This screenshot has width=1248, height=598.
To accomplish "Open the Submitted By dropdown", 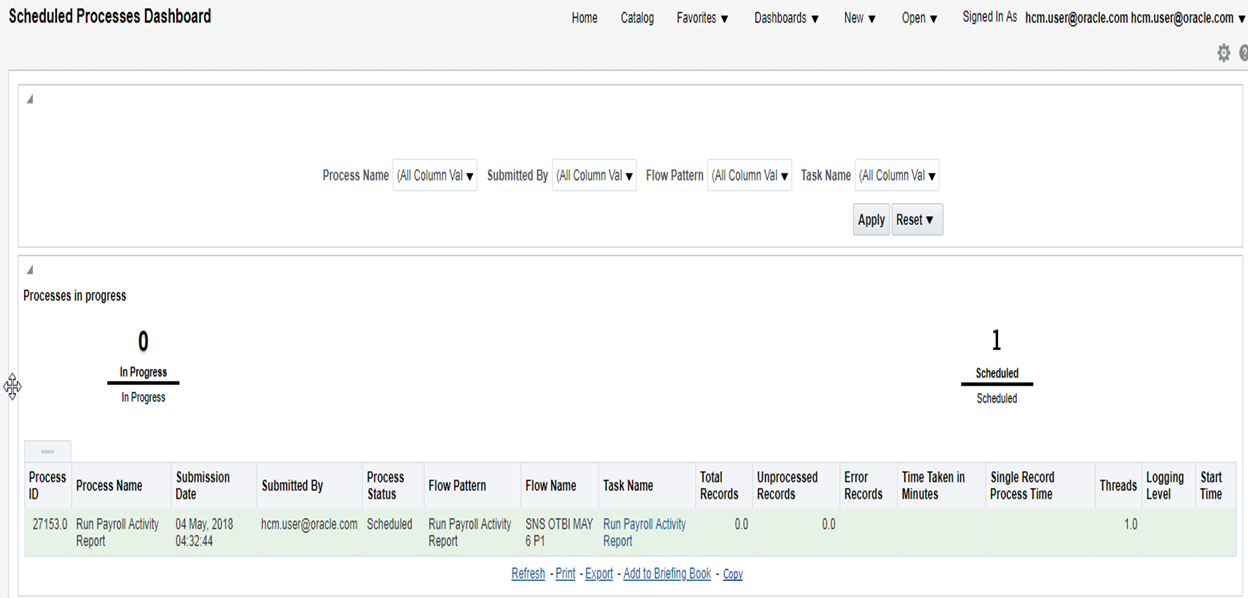I will (x=595, y=175).
